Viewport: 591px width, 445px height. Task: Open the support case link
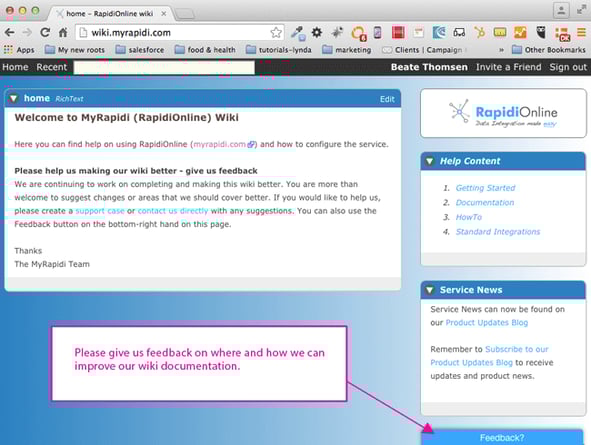click(100, 211)
